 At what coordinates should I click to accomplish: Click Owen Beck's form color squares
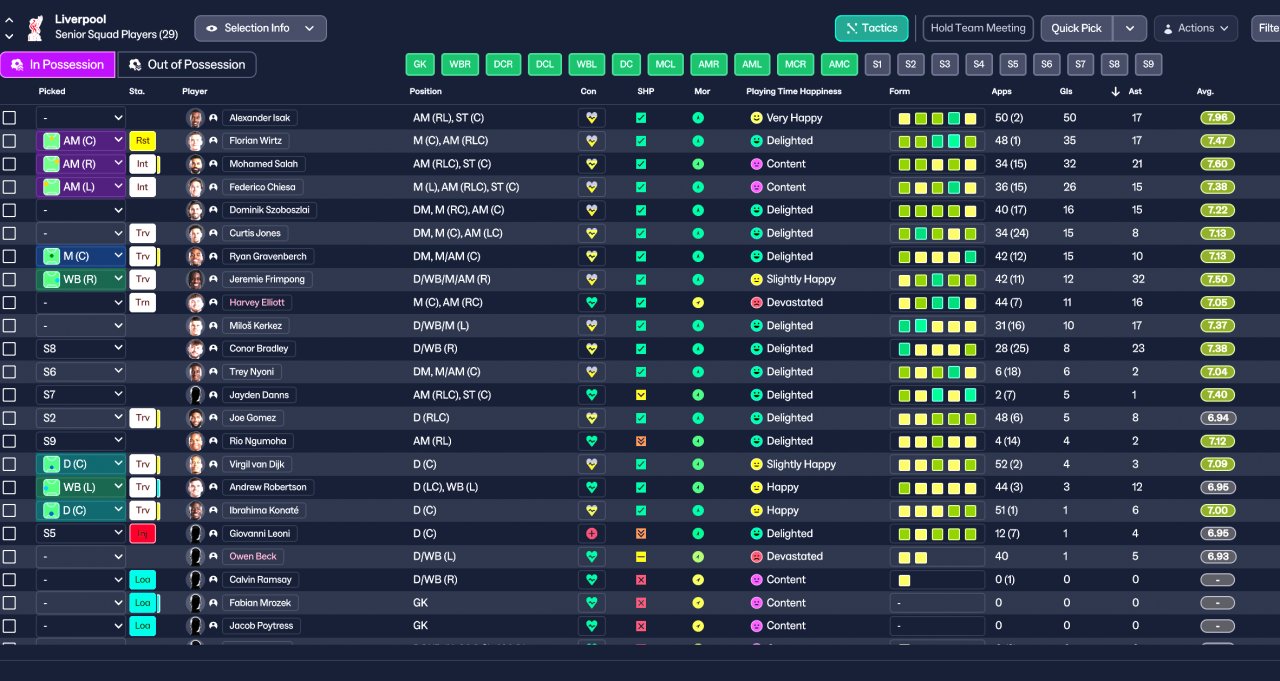[937, 556]
